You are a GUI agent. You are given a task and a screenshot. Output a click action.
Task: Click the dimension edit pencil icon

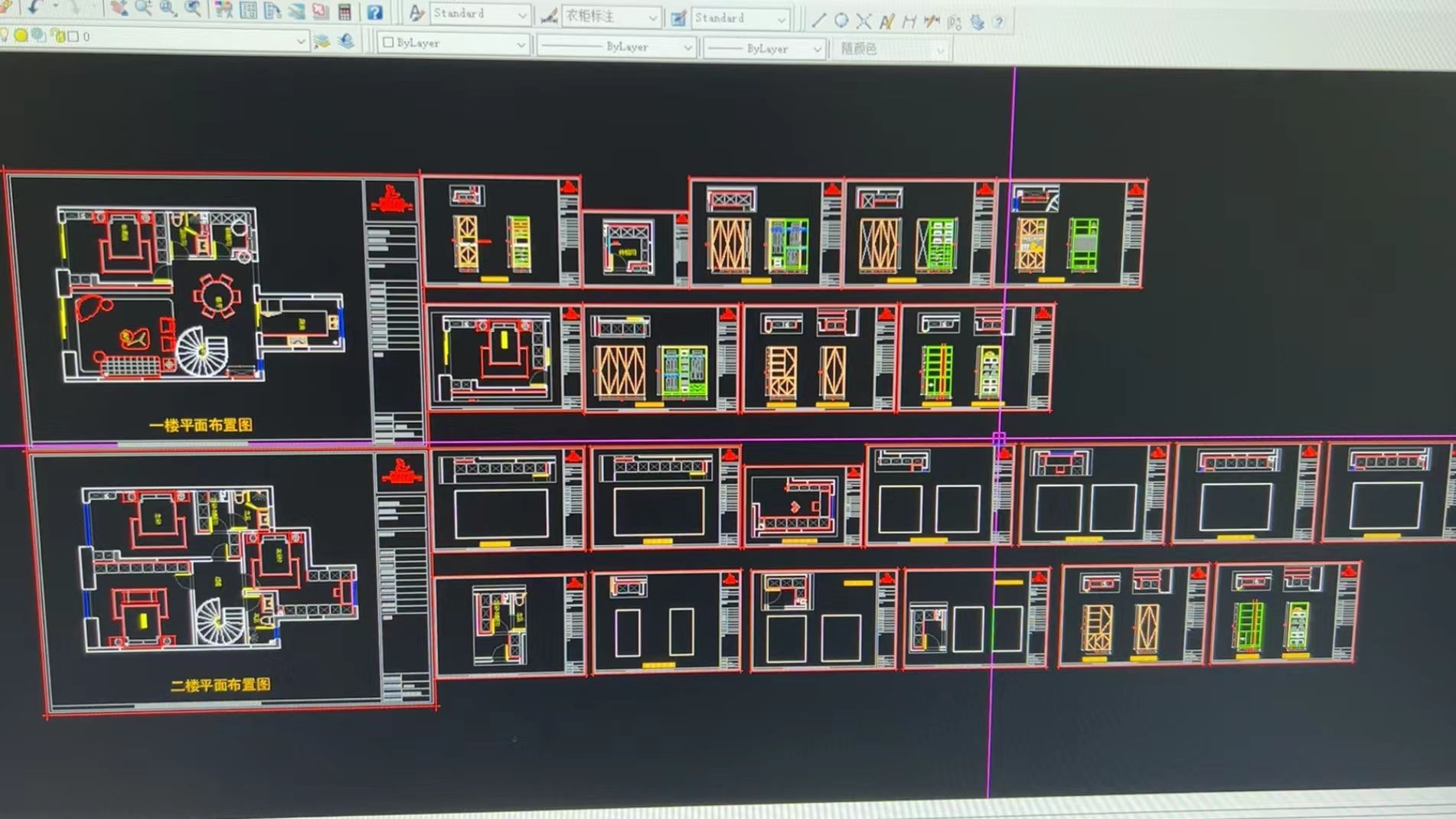click(x=932, y=21)
